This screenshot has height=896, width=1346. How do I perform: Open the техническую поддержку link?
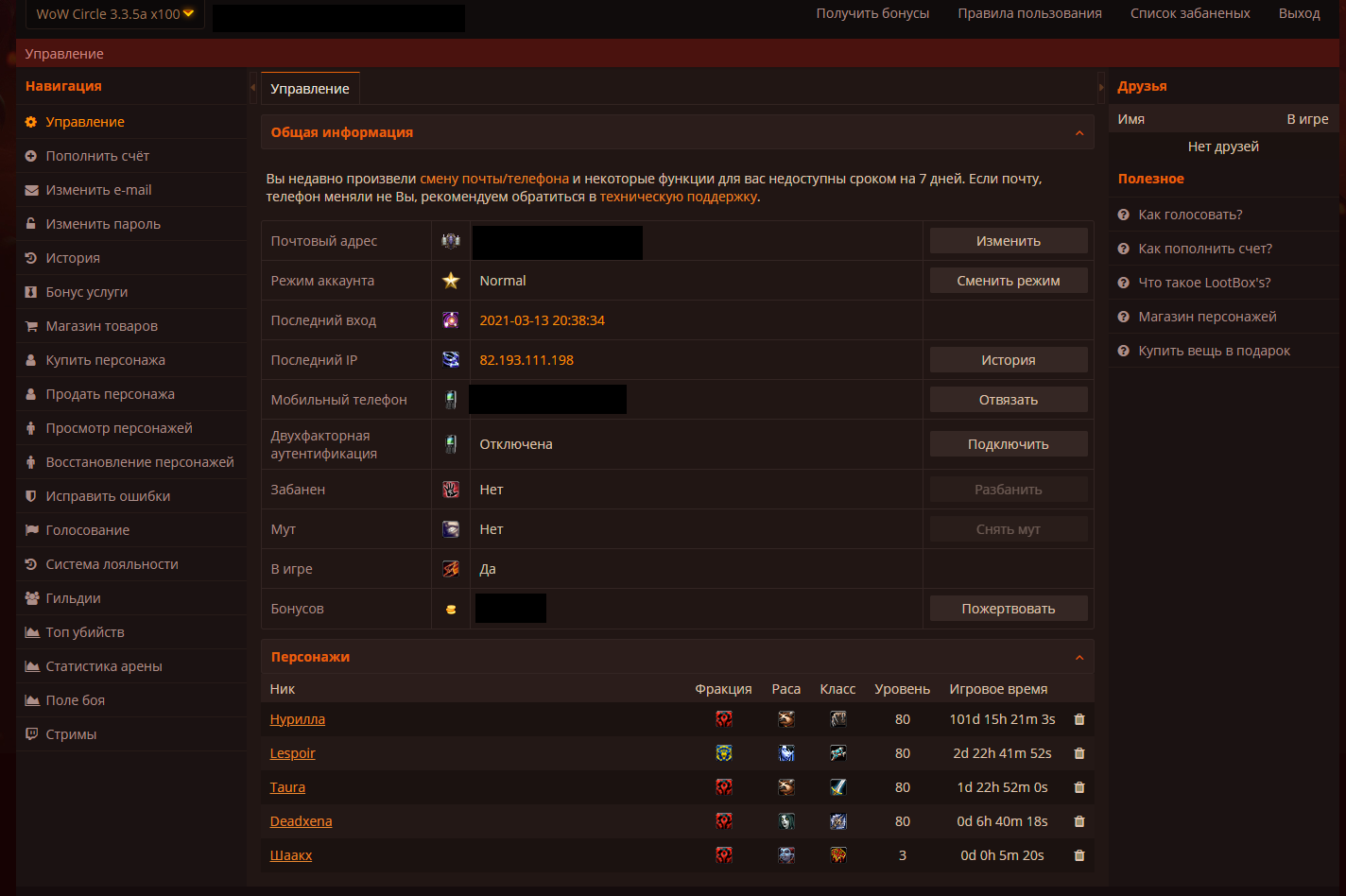pyautogui.click(x=678, y=198)
